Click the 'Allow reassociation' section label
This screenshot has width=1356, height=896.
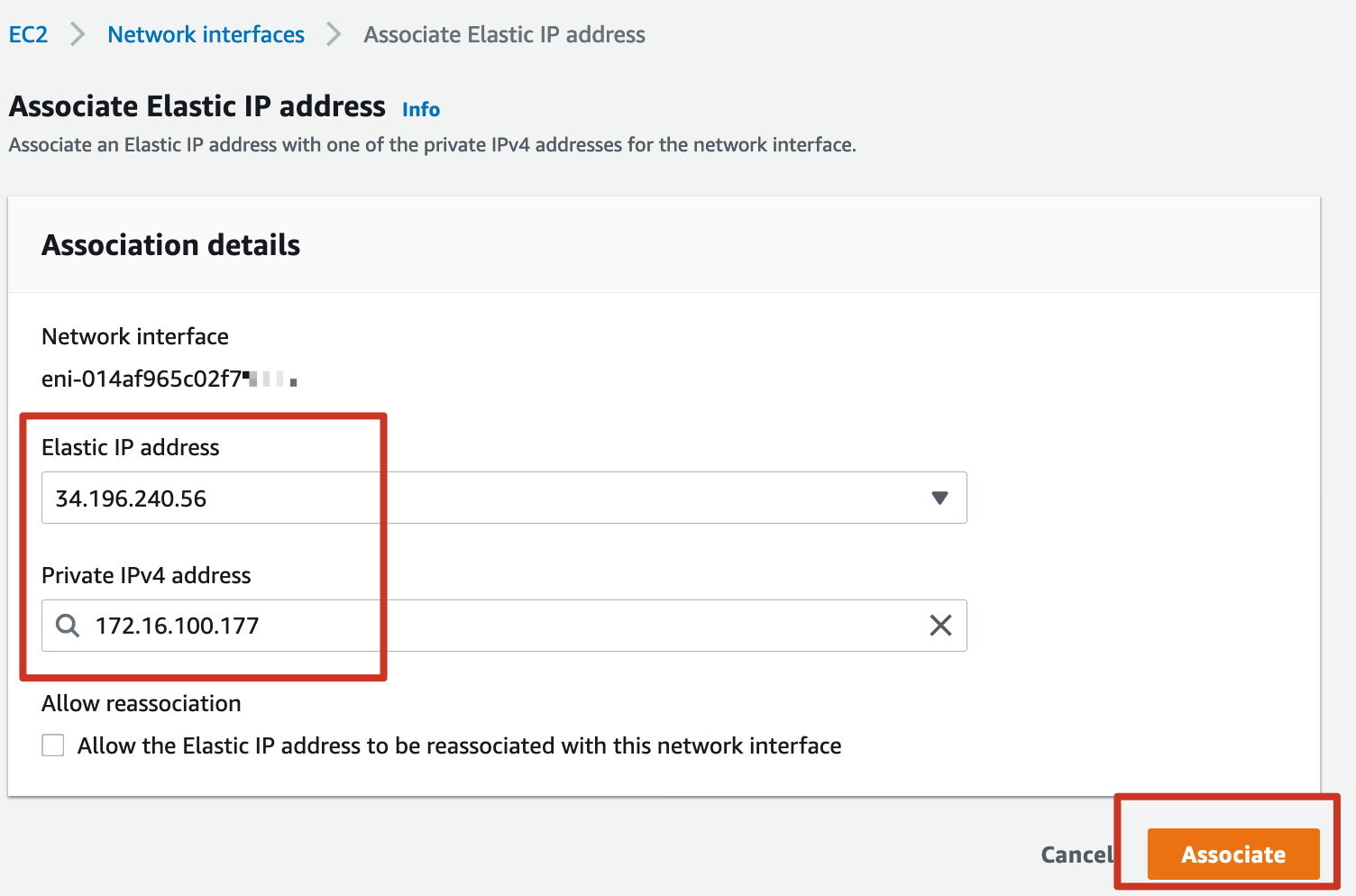click(142, 703)
